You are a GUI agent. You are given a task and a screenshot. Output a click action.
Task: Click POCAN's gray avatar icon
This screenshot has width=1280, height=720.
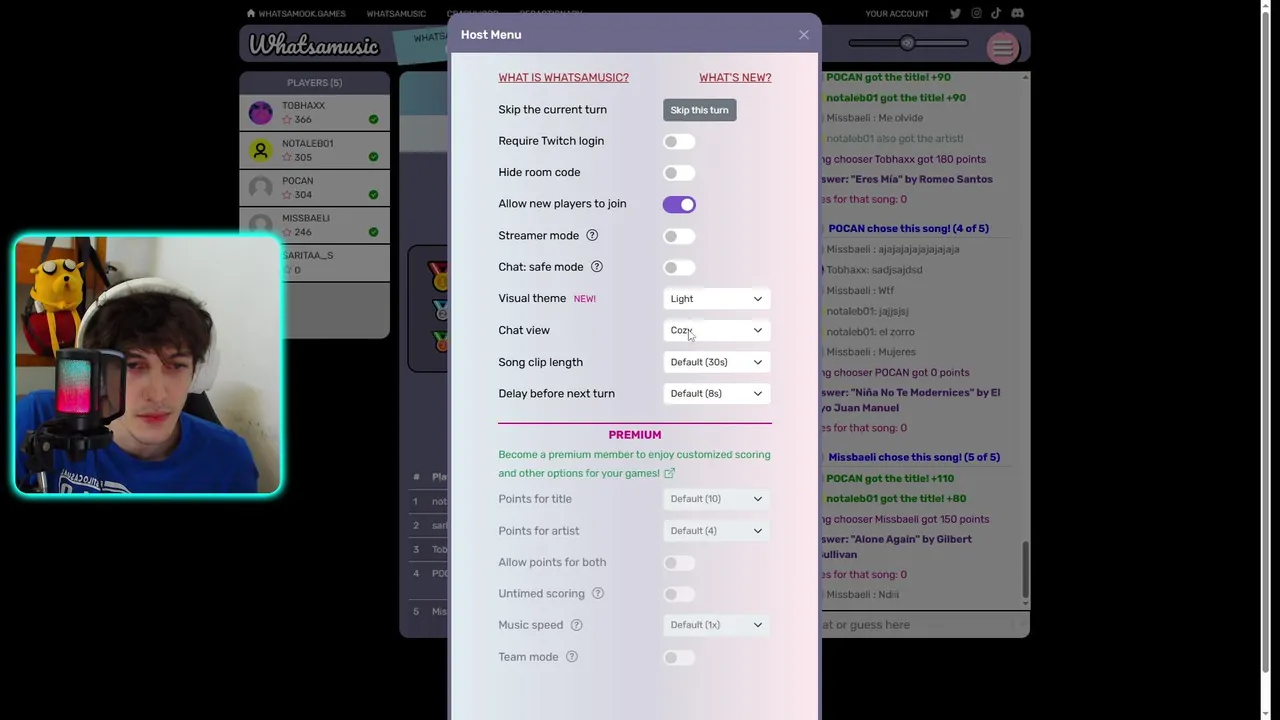point(261,188)
